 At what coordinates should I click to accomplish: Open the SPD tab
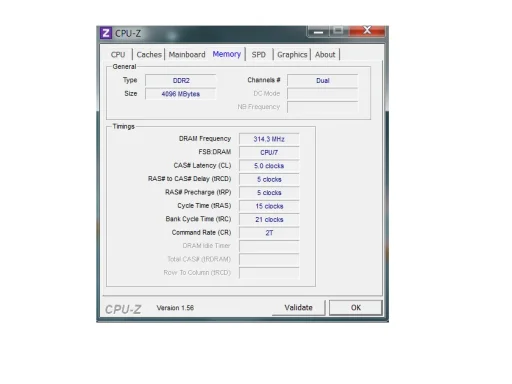coord(259,55)
